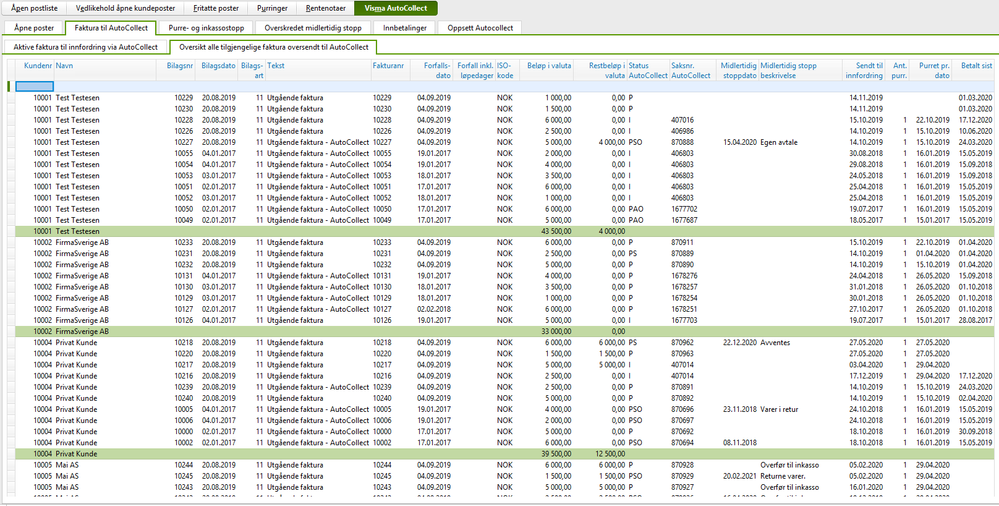Viewport: 999px width, 506px height.
Task: Click the Saksnr. AutoCollect column header
Action: tap(694, 70)
